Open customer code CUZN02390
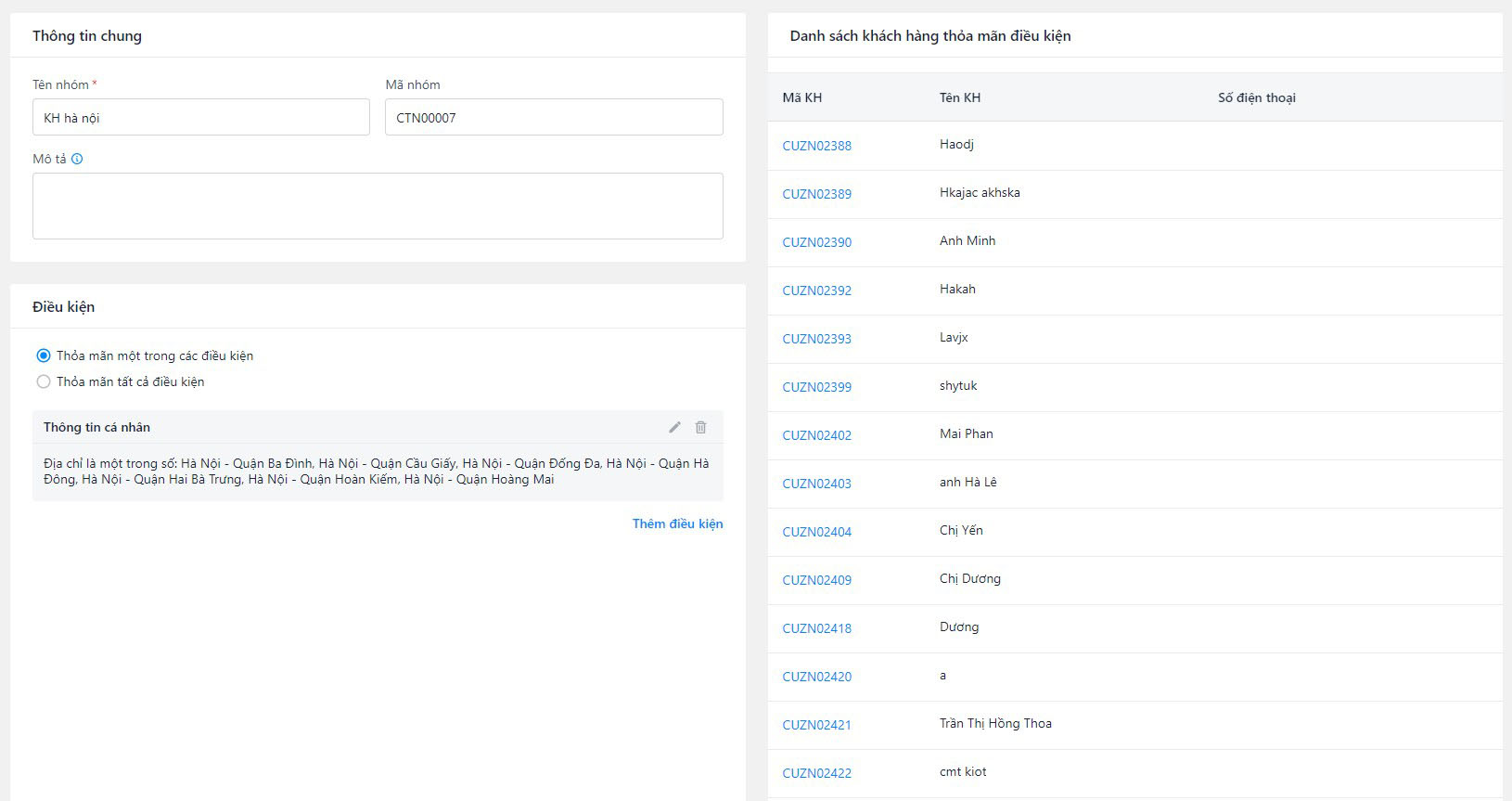The height and width of the screenshot is (801, 1512). click(x=816, y=242)
